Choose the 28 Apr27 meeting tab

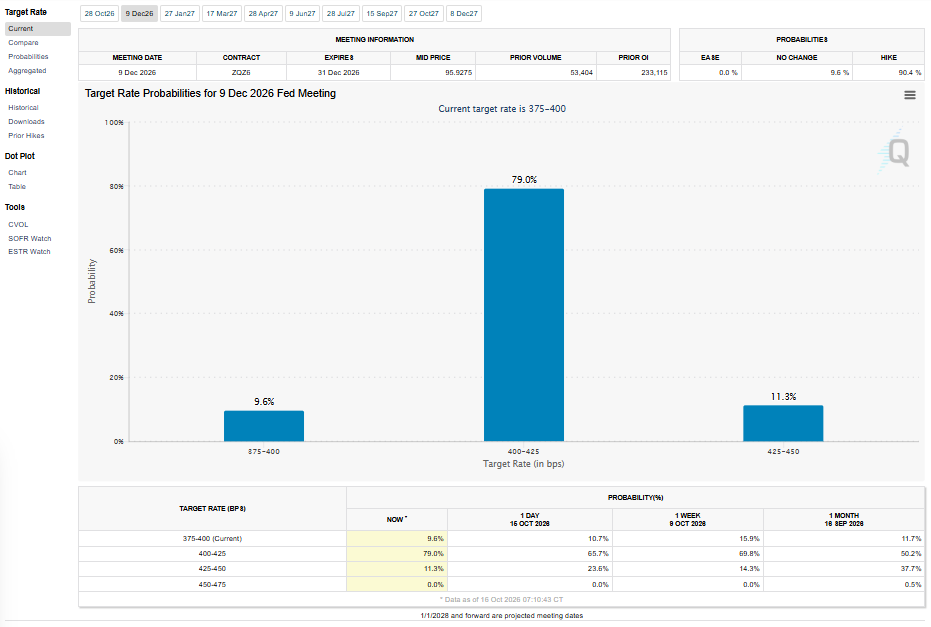click(x=264, y=14)
